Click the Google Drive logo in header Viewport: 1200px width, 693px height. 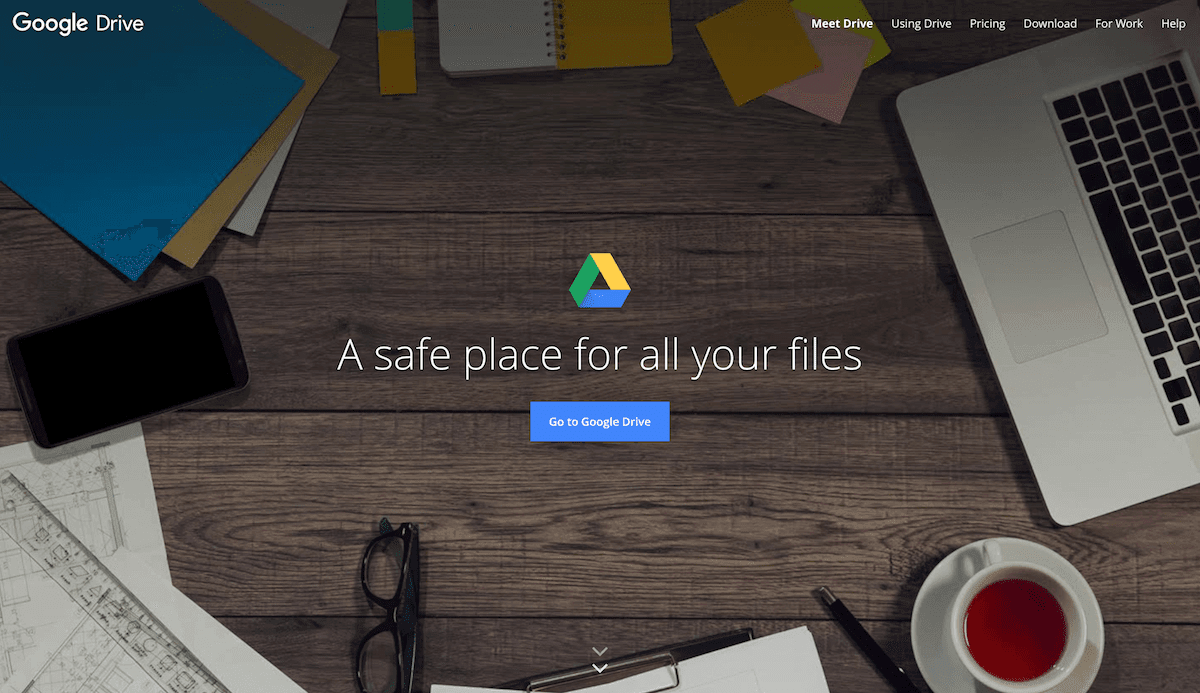point(78,23)
